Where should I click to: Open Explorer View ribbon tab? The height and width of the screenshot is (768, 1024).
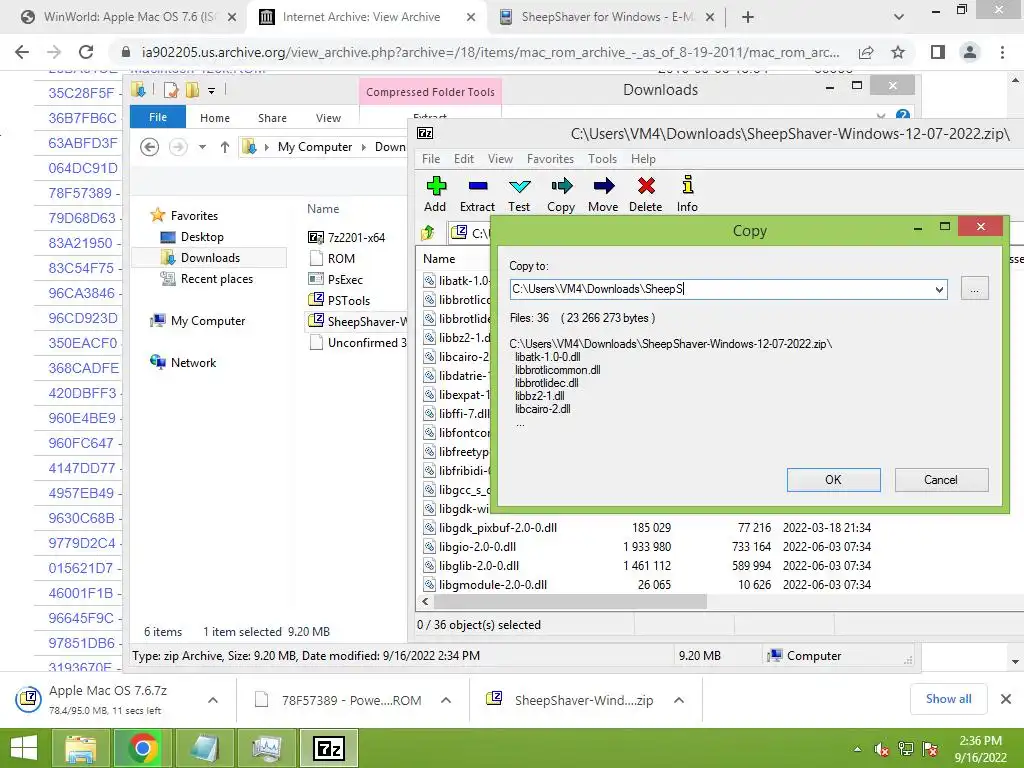pyautogui.click(x=328, y=118)
